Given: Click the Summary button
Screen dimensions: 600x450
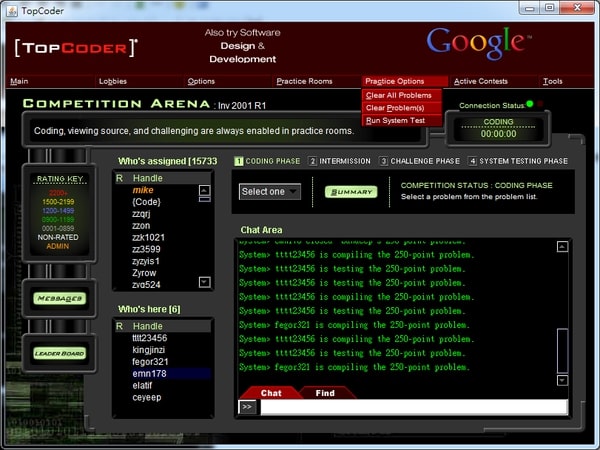Looking at the screenshot, I should coord(351,192).
